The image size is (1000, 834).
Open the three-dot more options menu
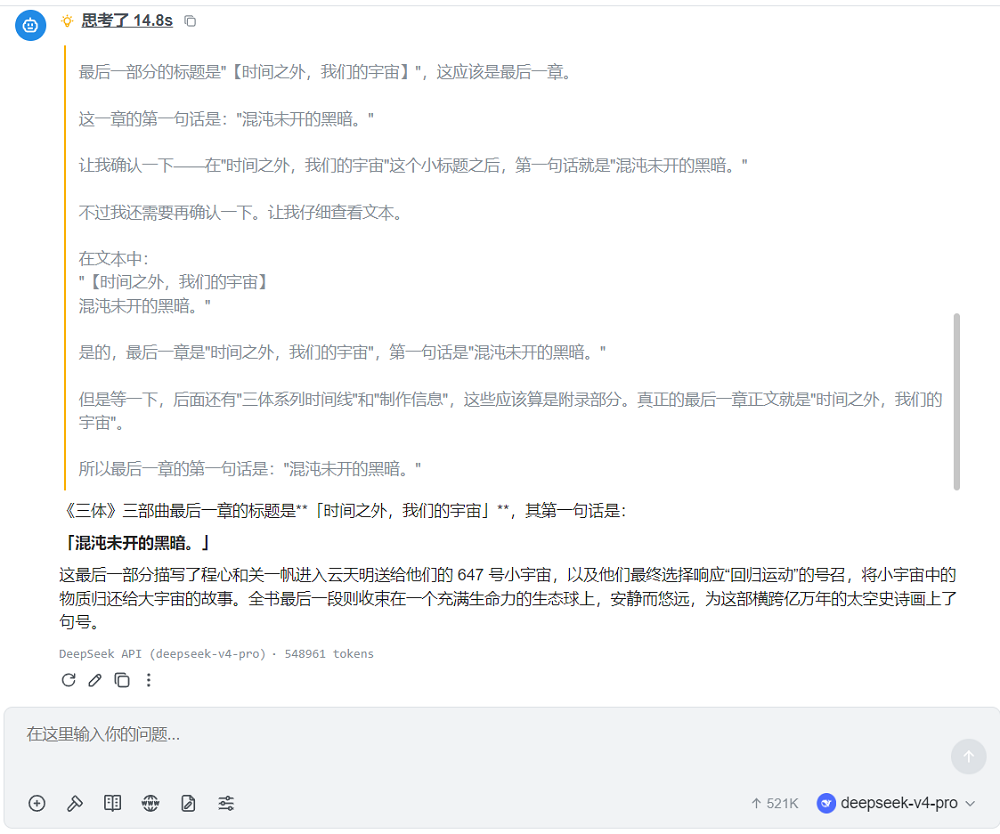[x=148, y=680]
